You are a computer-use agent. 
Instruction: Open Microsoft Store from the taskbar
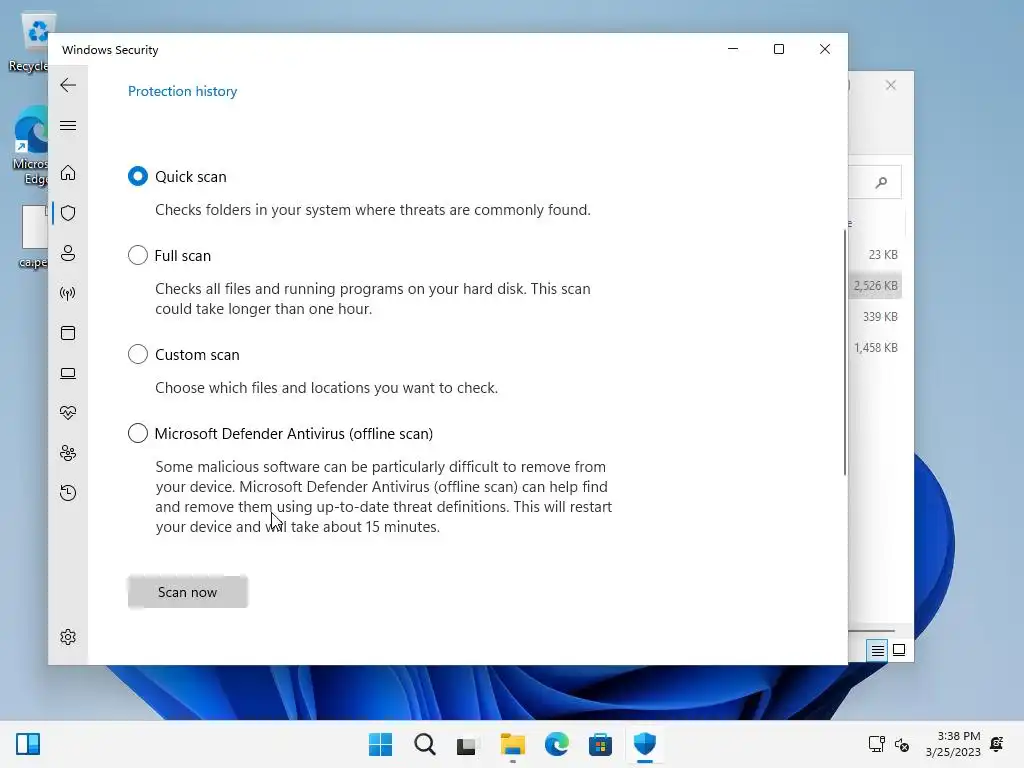600,744
